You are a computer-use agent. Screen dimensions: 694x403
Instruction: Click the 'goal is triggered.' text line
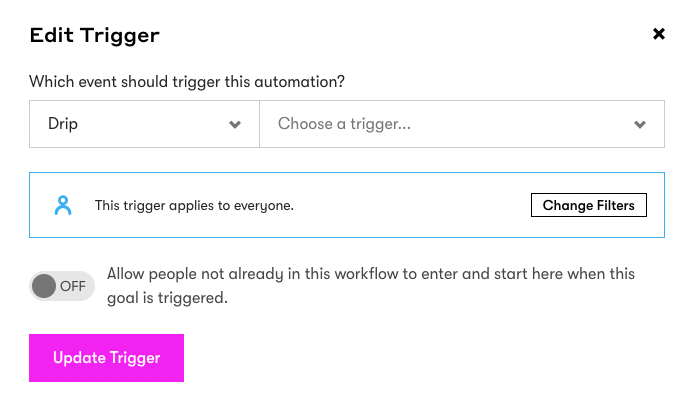tap(167, 298)
